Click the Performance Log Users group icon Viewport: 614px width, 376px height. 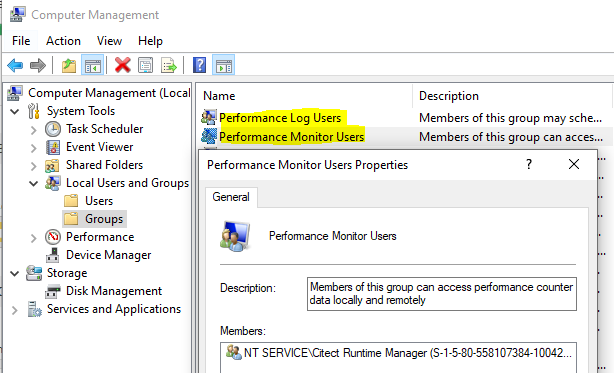click(209, 117)
